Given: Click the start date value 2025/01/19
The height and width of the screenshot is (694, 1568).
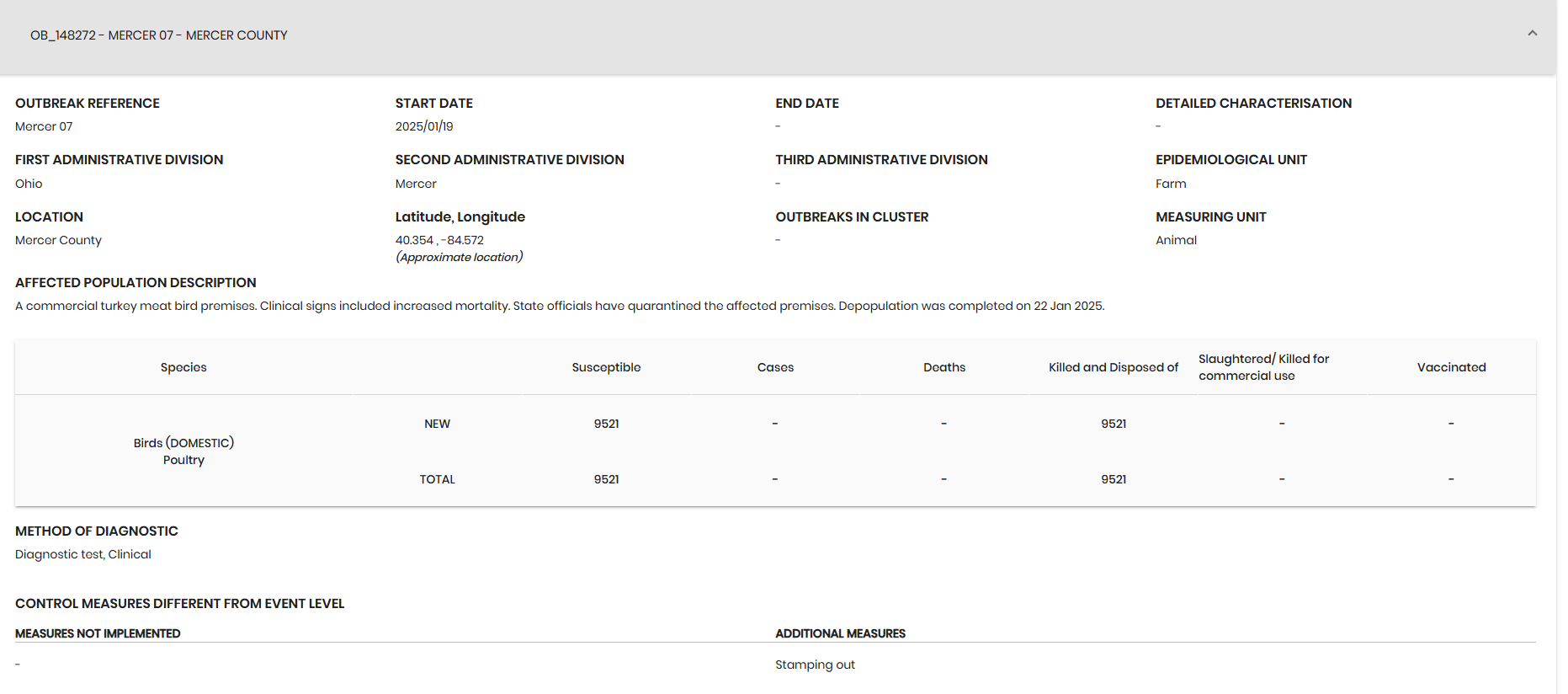Looking at the screenshot, I should (424, 126).
